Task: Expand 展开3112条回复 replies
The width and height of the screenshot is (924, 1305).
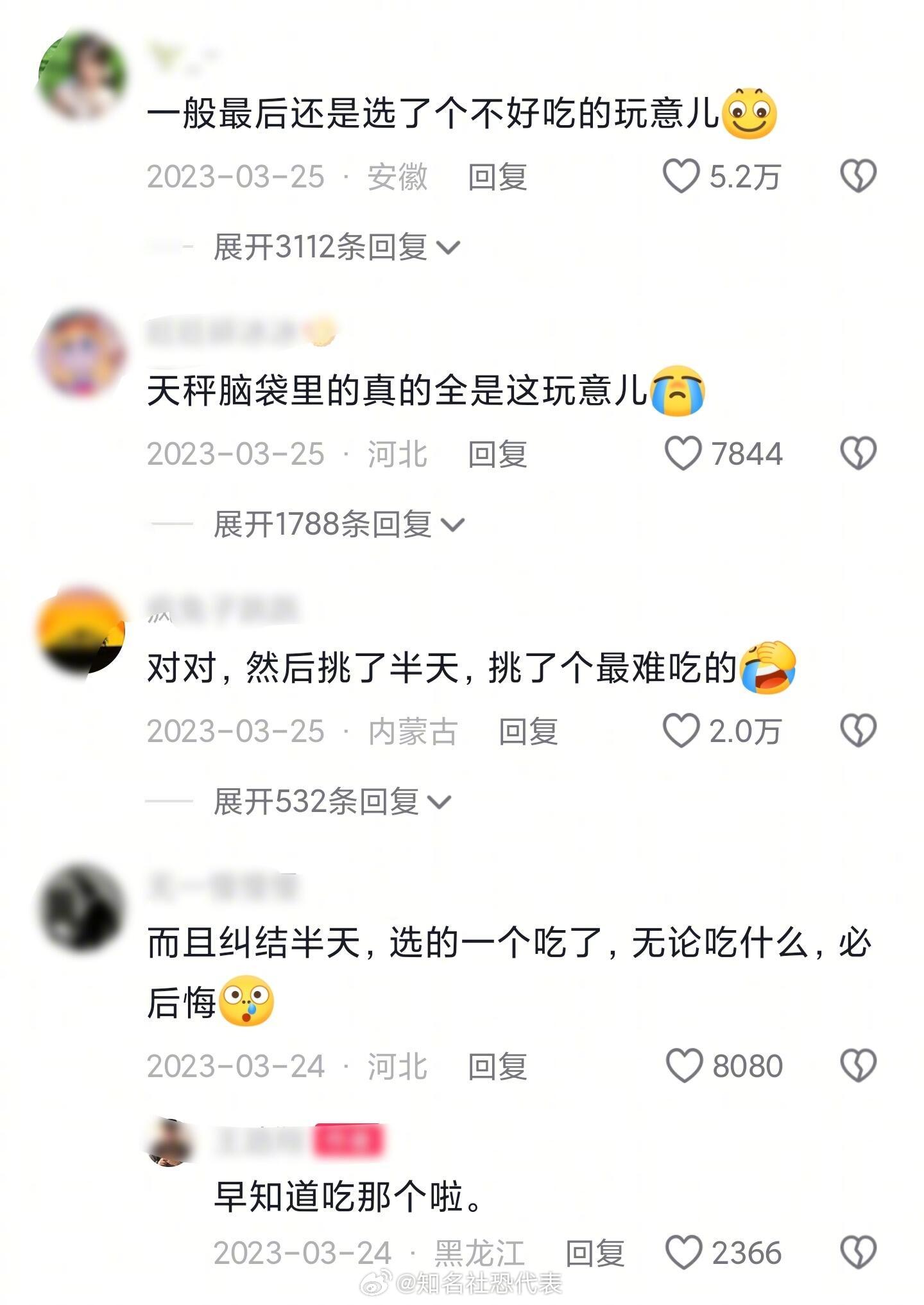Action: coord(337,247)
